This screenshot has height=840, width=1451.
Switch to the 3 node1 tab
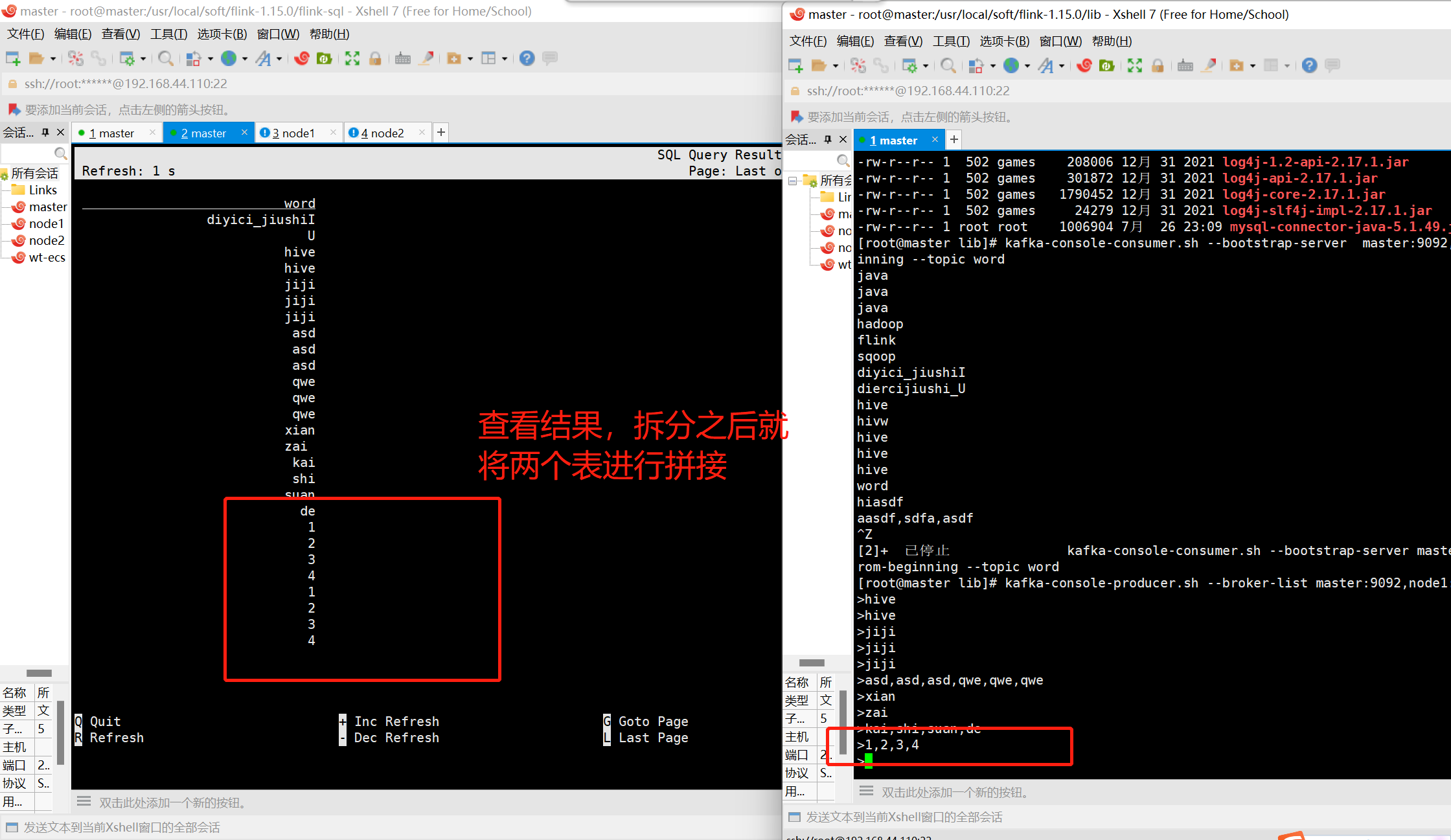(293, 133)
